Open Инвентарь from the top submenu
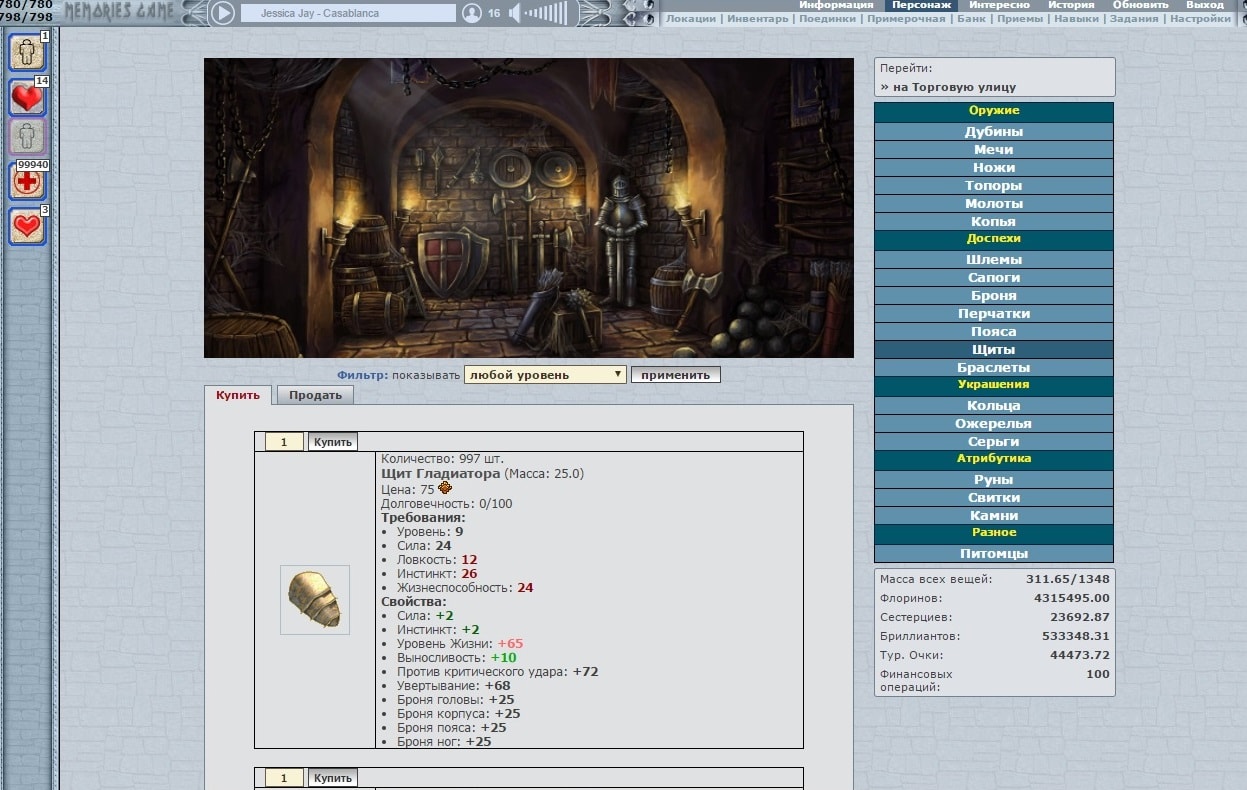The width and height of the screenshot is (1247, 790). [x=757, y=19]
